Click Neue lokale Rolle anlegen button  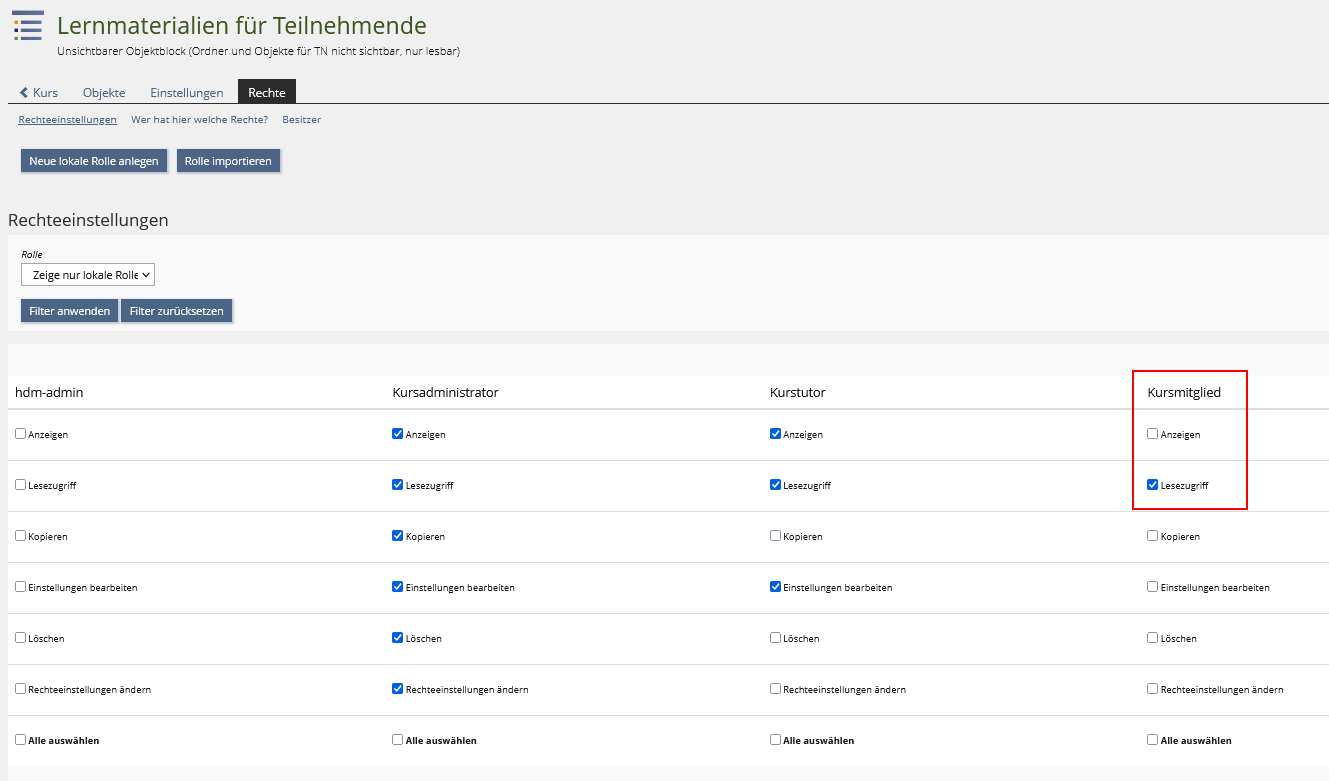coord(94,161)
